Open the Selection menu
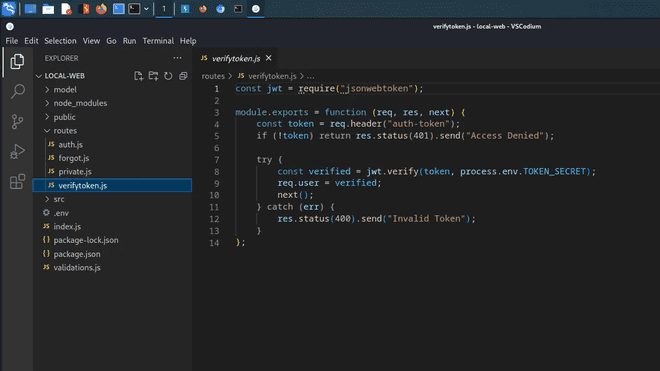Viewport: 660px width, 371px height. click(x=60, y=41)
